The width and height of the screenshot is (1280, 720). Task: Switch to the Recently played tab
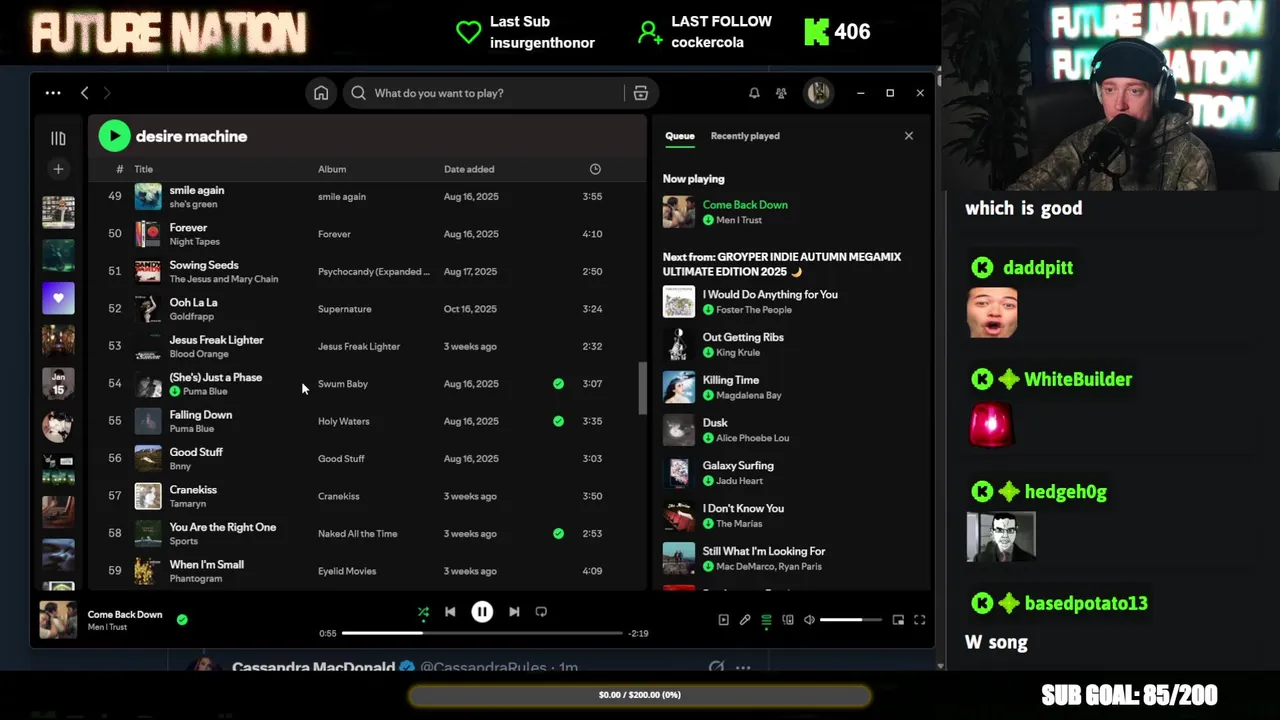[x=745, y=136]
